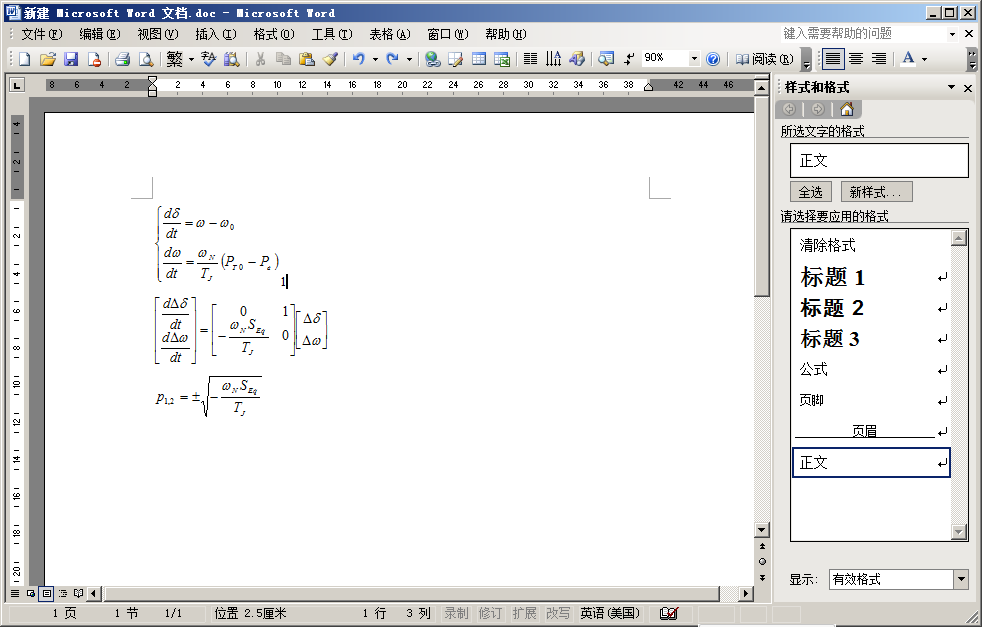Expand the font color dropdown arrow
The width and height of the screenshot is (982, 627).
tap(924, 60)
